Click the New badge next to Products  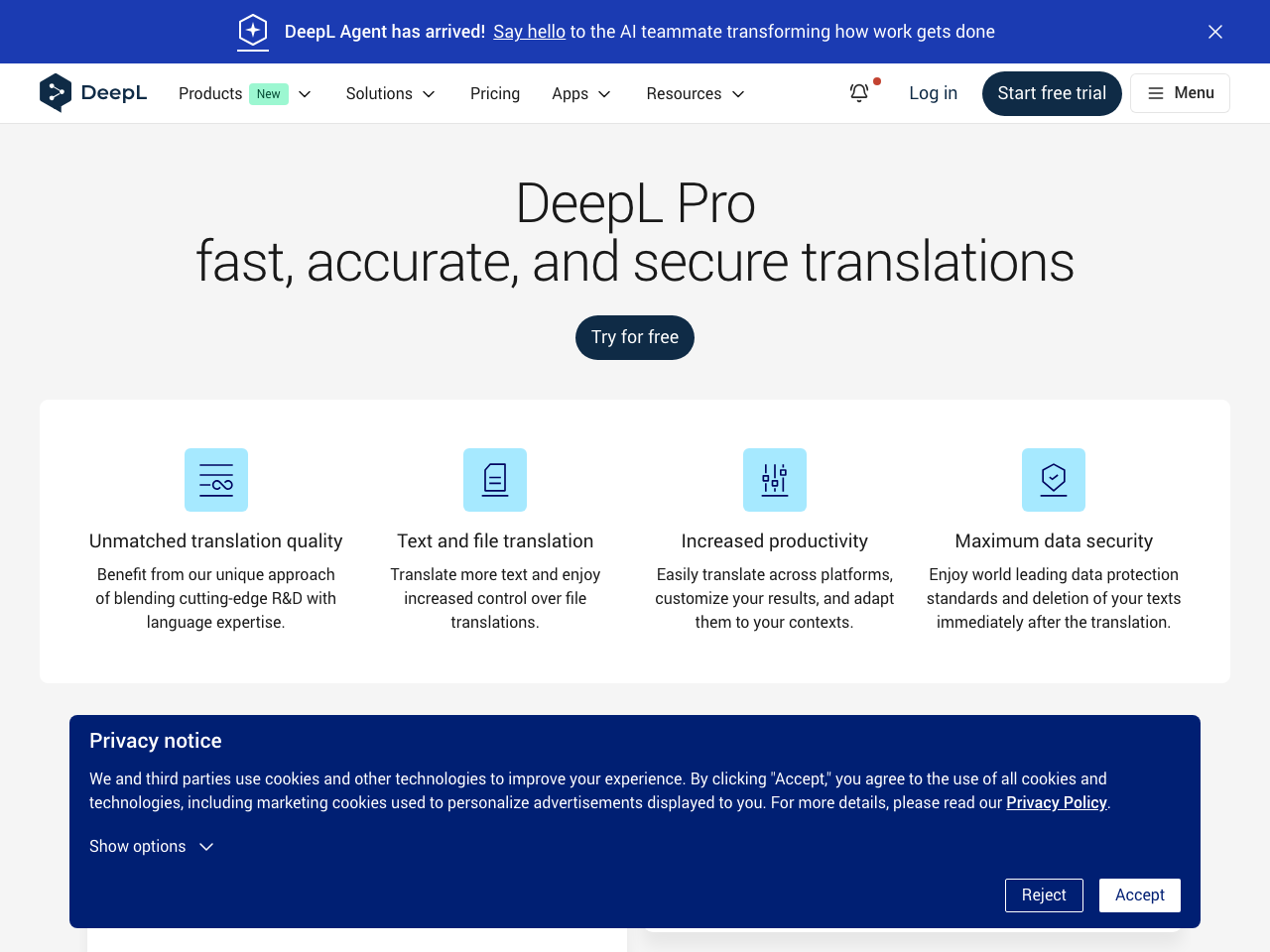click(268, 93)
